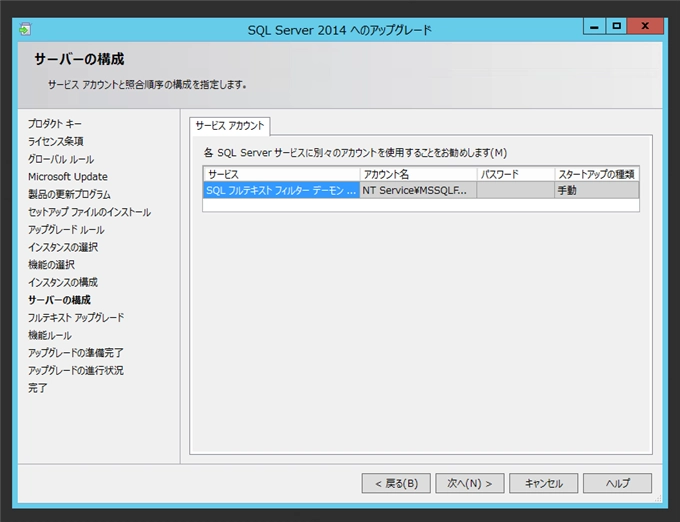680x522 pixels.
Task: Click the パスワード column header
Action: 516,174
